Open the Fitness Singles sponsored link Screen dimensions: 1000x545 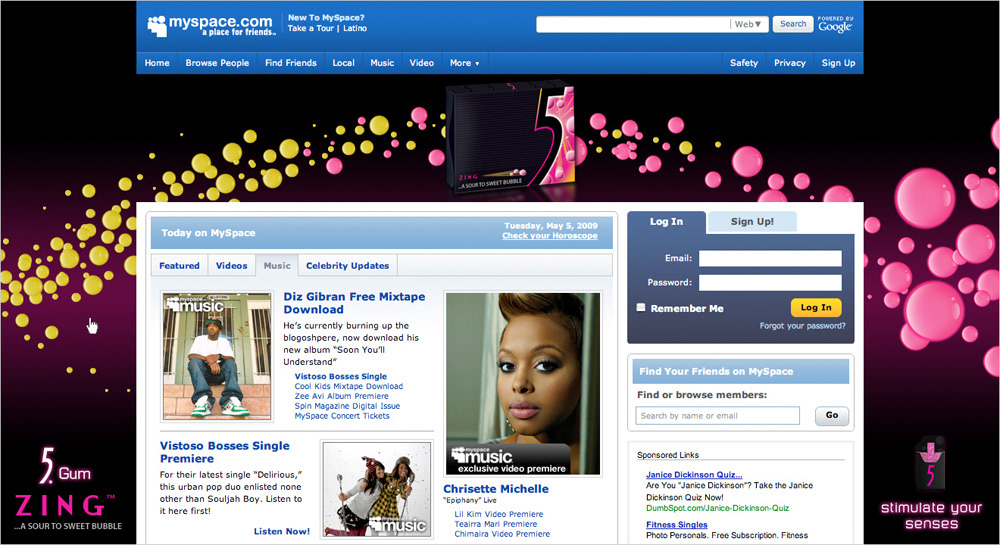click(677, 525)
